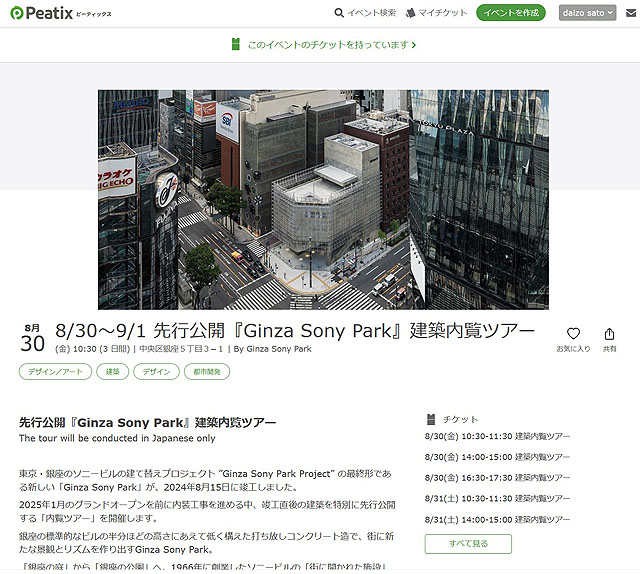Screen dimensions: 640x574
Task: Click venue address 中央区銀座5丁目3-1
Action: point(181,349)
